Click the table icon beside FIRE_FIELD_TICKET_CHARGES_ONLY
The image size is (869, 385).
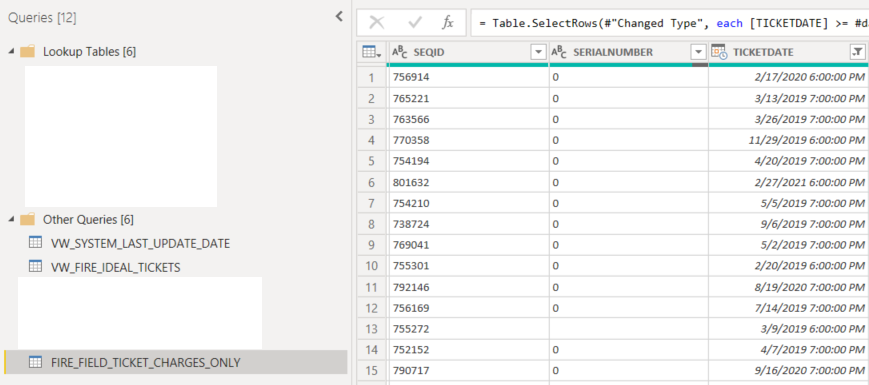click(x=35, y=362)
